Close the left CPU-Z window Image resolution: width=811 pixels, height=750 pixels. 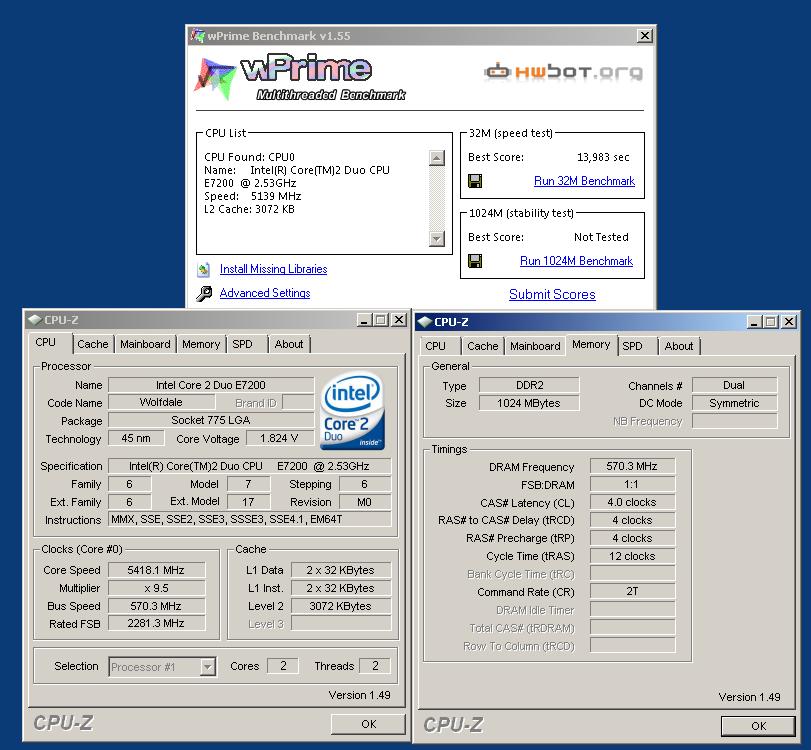(399, 320)
